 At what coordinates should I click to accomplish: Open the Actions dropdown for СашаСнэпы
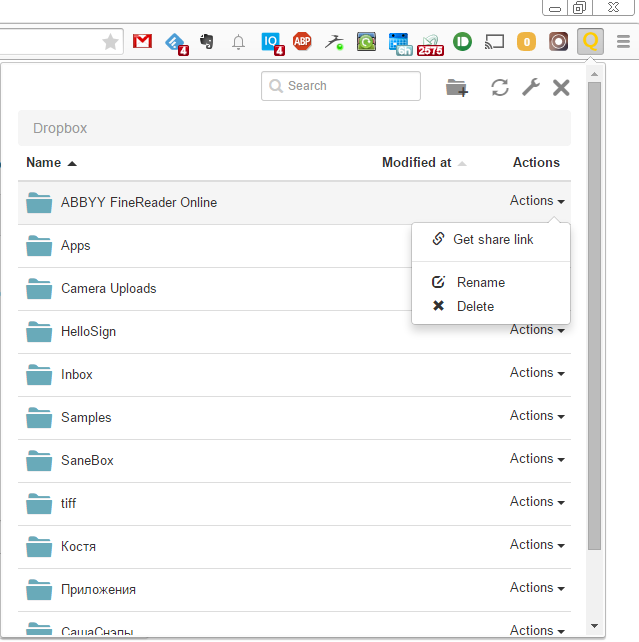537,630
